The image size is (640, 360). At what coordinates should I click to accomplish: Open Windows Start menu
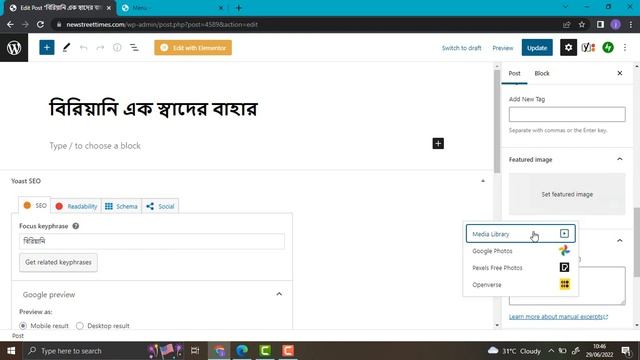click(x=11, y=351)
